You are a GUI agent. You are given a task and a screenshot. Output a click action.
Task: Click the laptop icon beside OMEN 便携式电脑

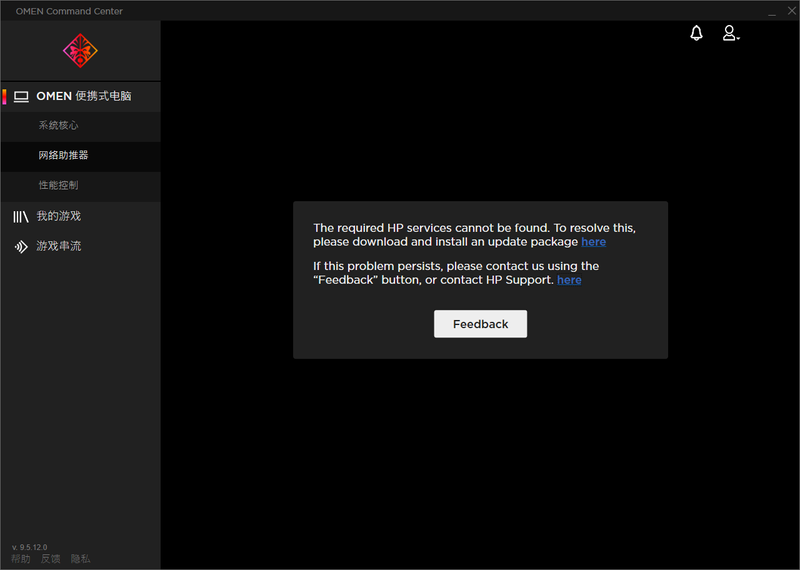point(21,96)
